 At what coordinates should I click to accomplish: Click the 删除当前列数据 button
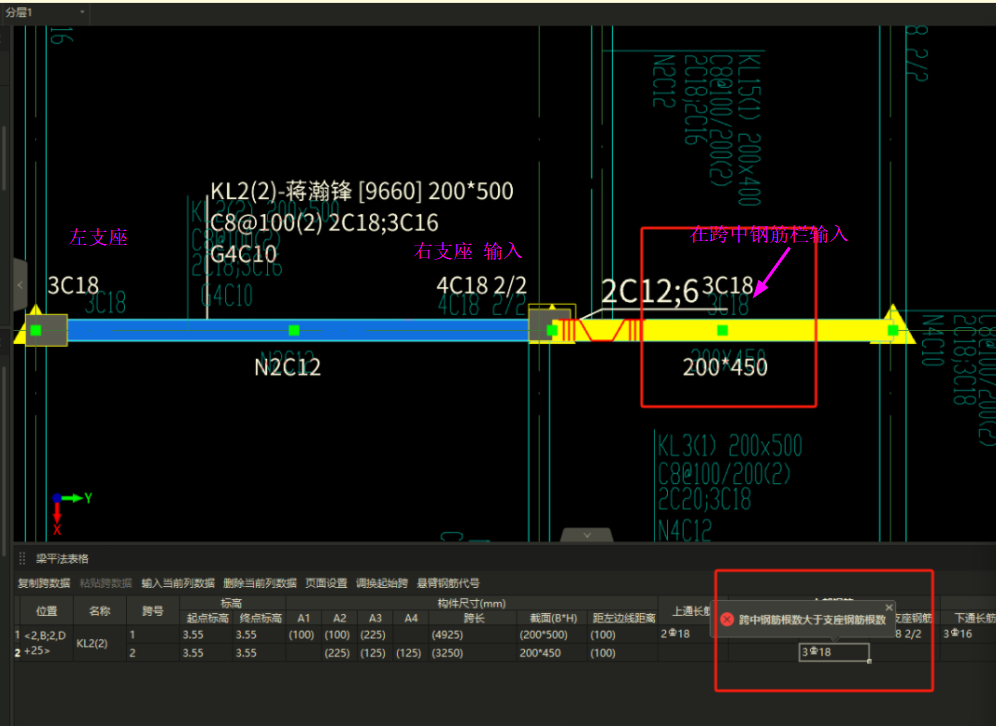[260, 583]
